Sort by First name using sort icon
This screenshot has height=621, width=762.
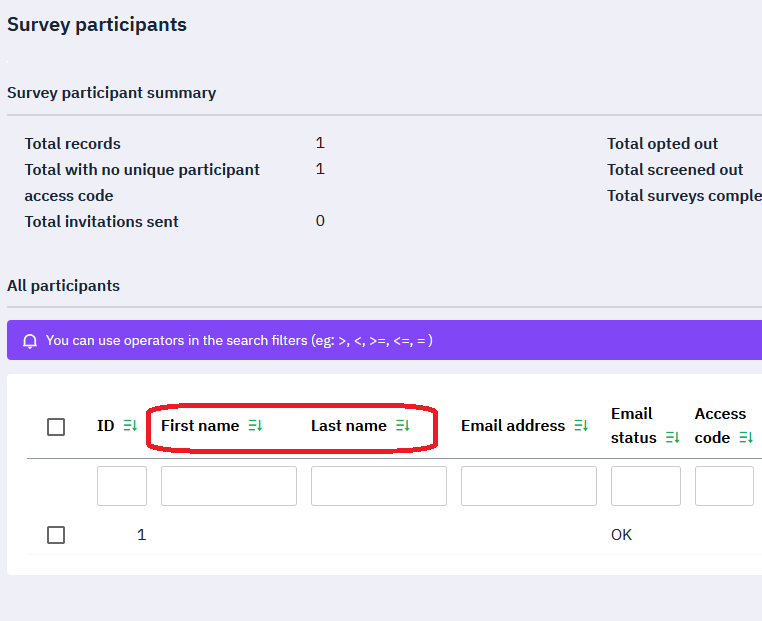coord(255,426)
